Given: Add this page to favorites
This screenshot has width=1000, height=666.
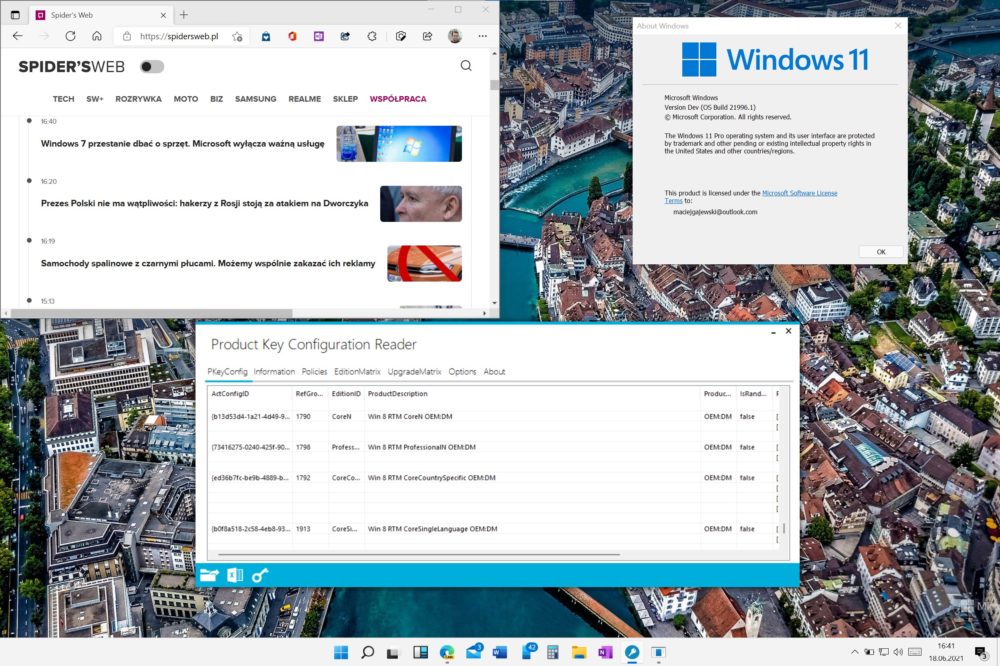Looking at the screenshot, I should click(237, 36).
